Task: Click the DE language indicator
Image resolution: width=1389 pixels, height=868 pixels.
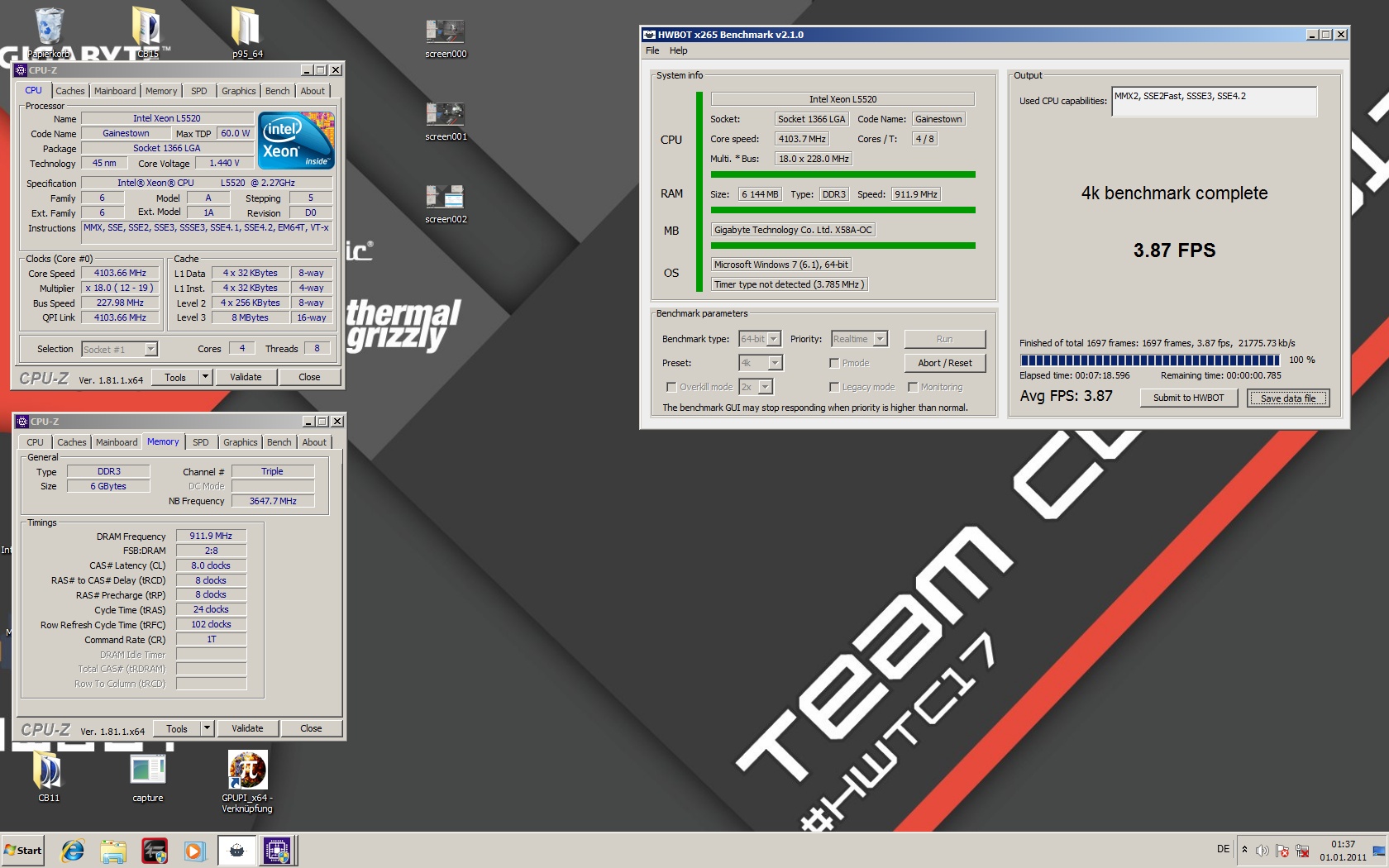Action: (x=1223, y=849)
